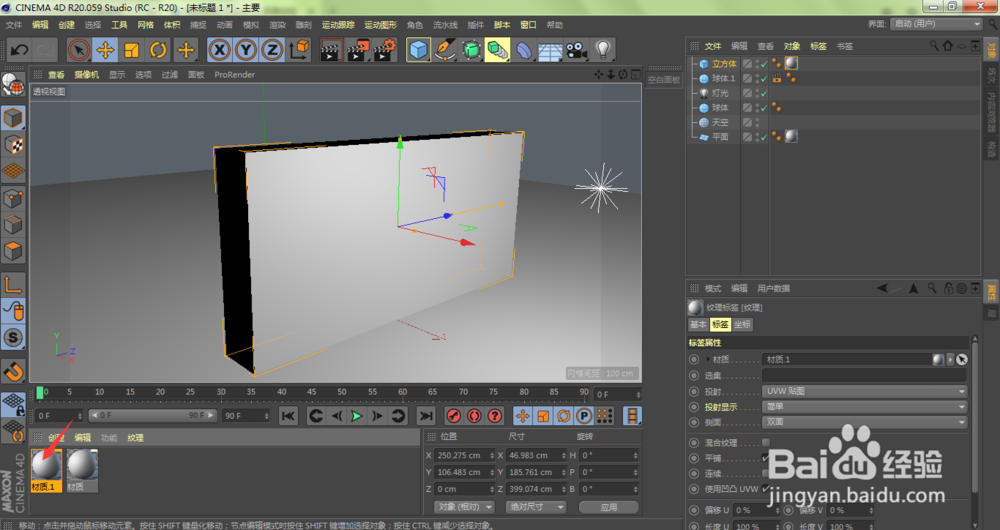The width and height of the screenshot is (1000, 530).
Task: Toggle 球体.1 enable checkmark
Action: click(x=764, y=78)
